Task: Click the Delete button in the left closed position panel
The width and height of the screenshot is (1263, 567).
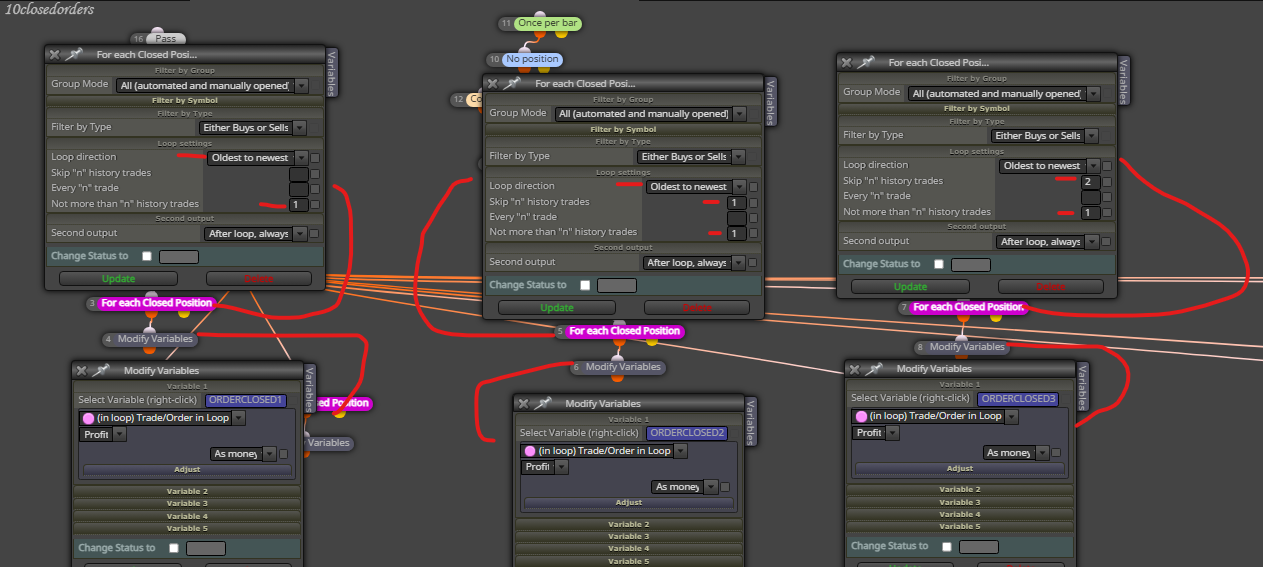Action: click(259, 279)
